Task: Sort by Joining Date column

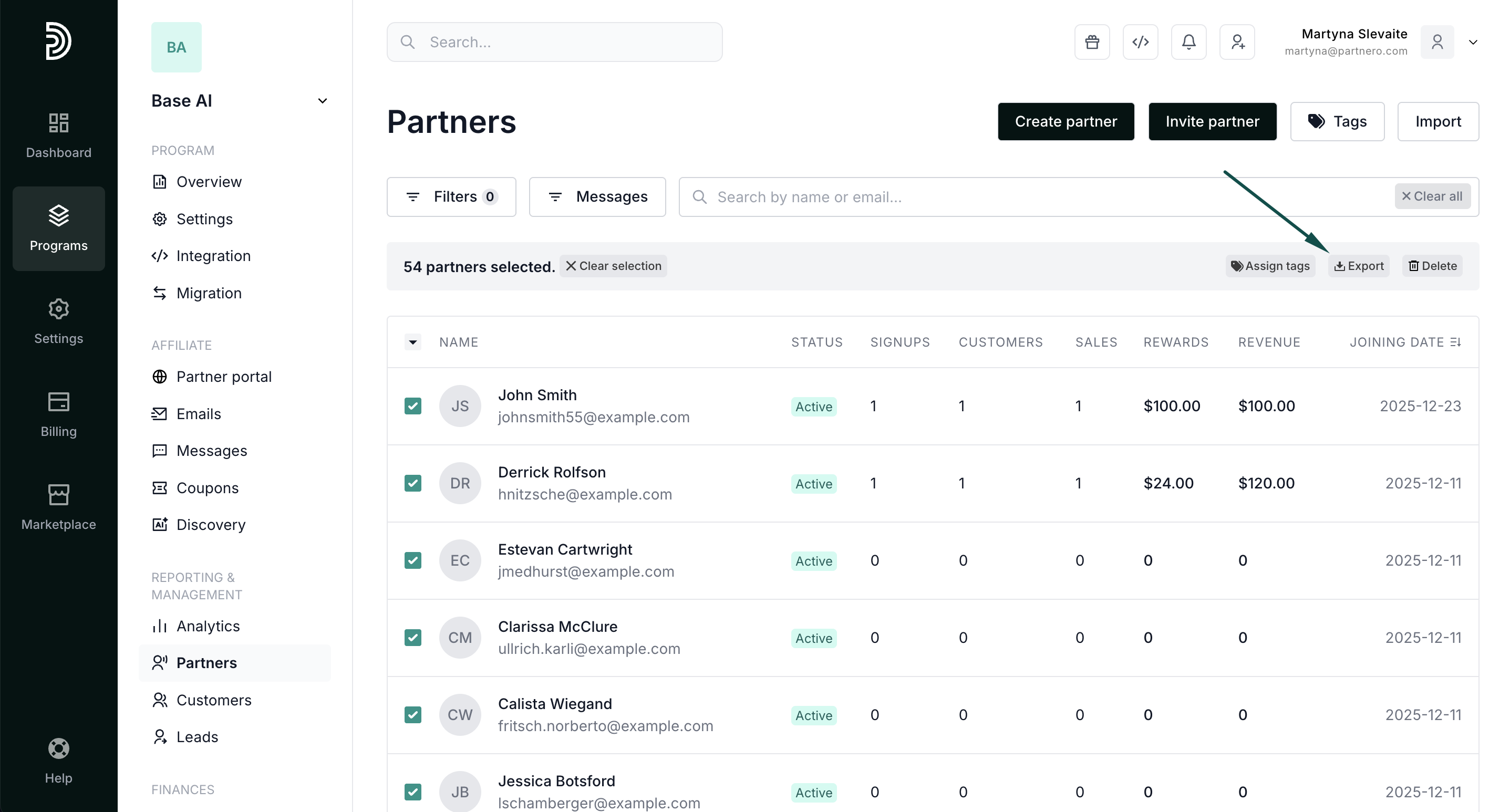Action: click(x=1404, y=341)
